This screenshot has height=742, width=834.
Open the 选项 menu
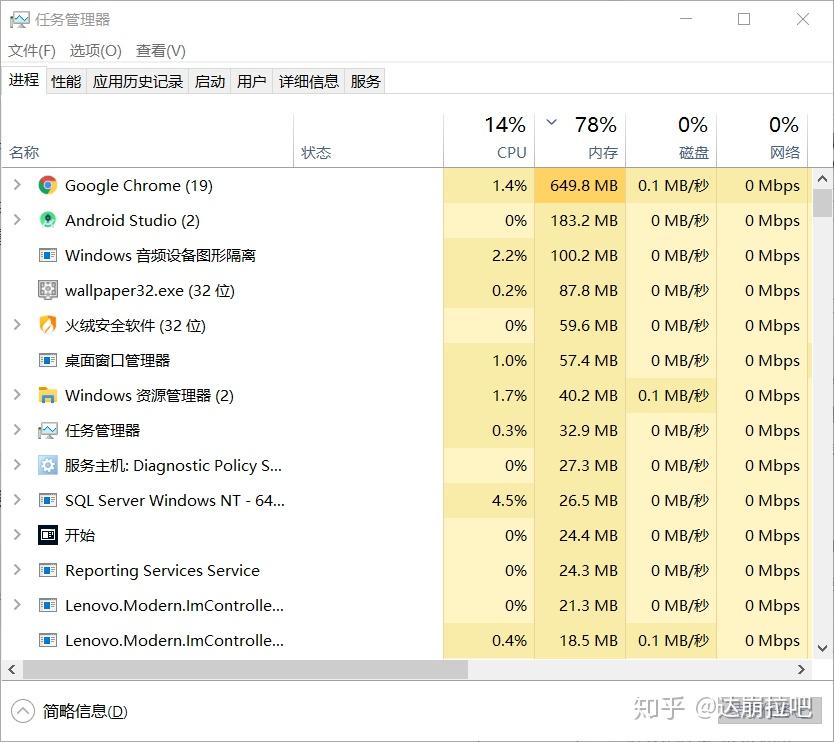point(95,50)
